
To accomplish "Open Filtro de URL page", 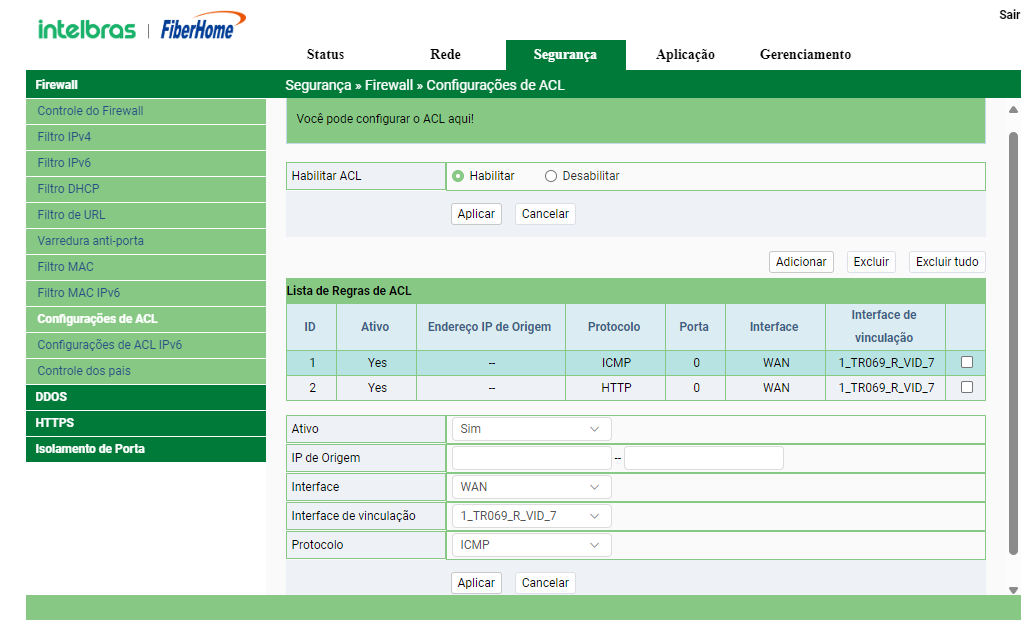I will (146, 215).
